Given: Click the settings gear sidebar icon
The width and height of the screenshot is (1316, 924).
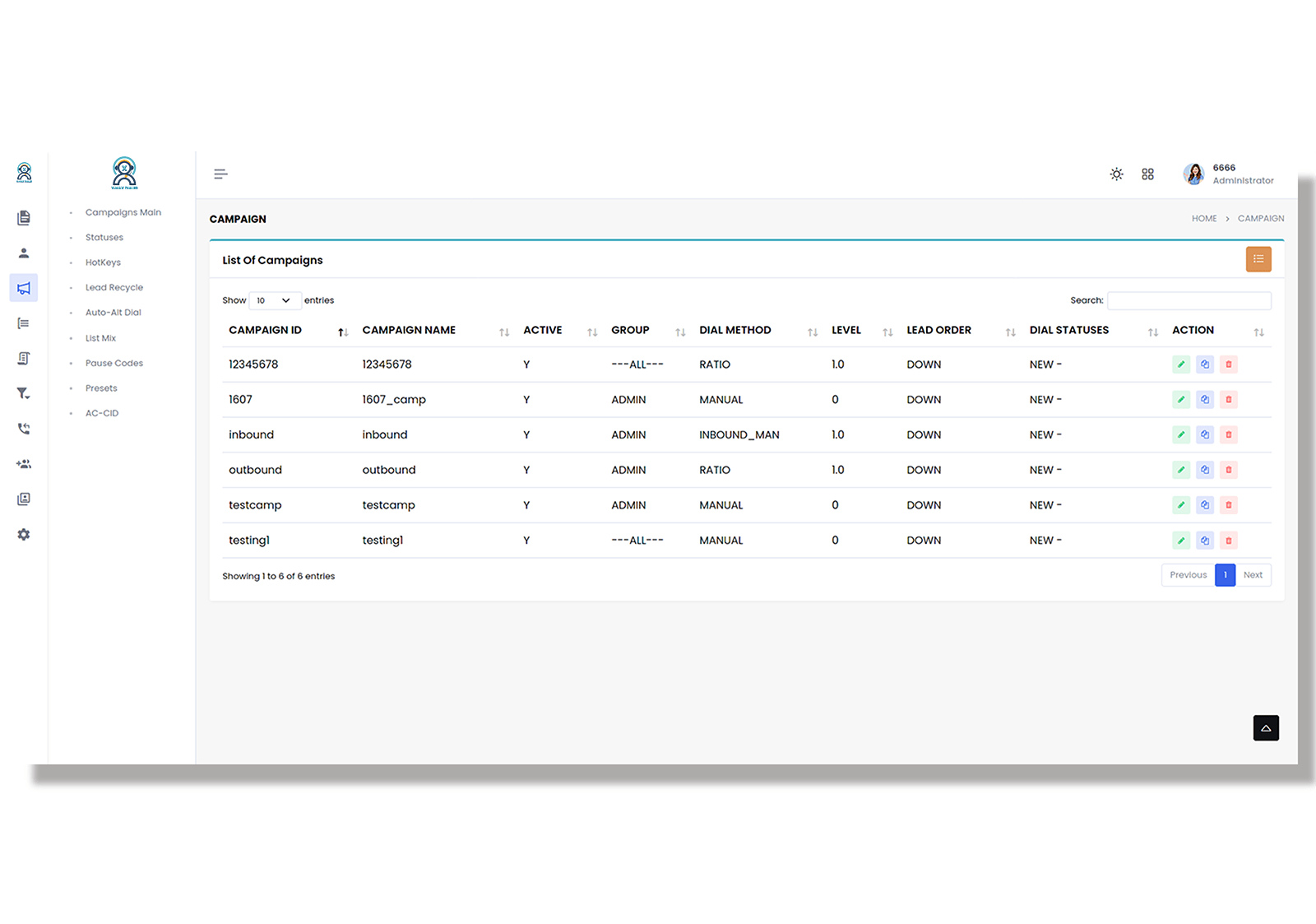Looking at the screenshot, I should tap(24, 535).
